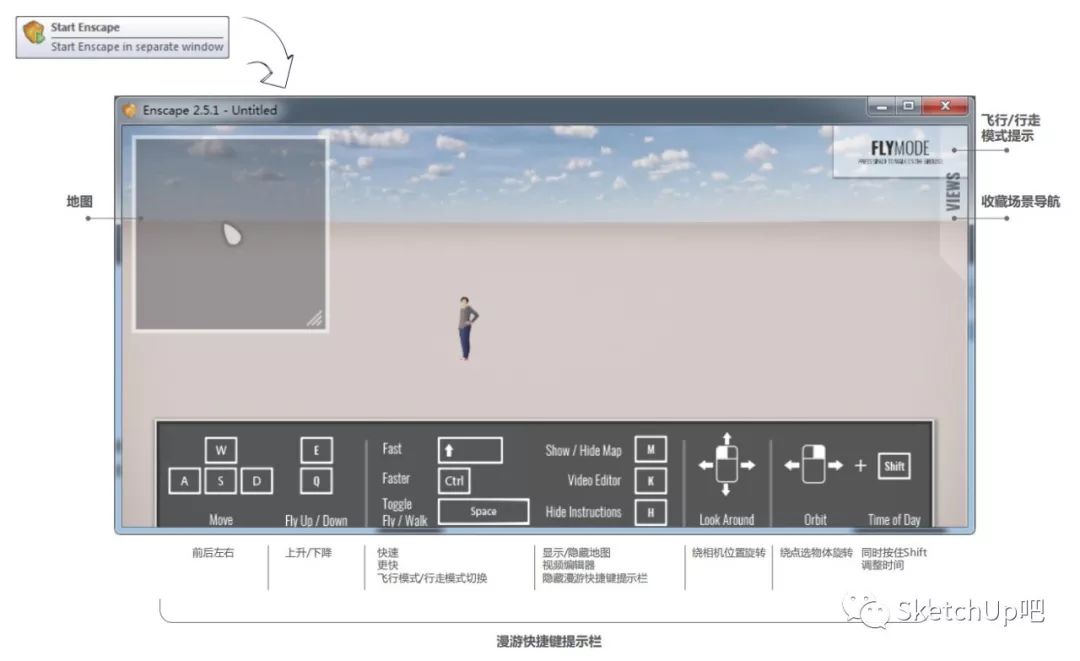
Task: Click the A key icon
Action: [184, 481]
